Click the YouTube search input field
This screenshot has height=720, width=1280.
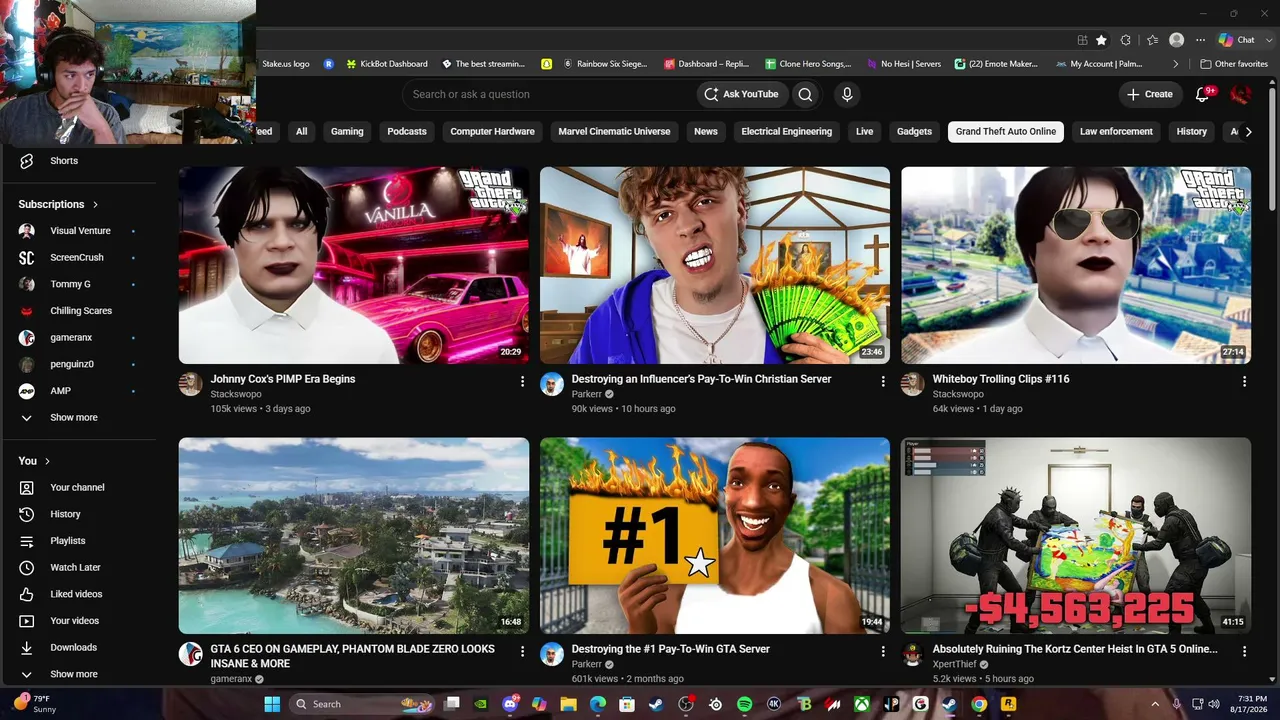click(x=550, y=94)
